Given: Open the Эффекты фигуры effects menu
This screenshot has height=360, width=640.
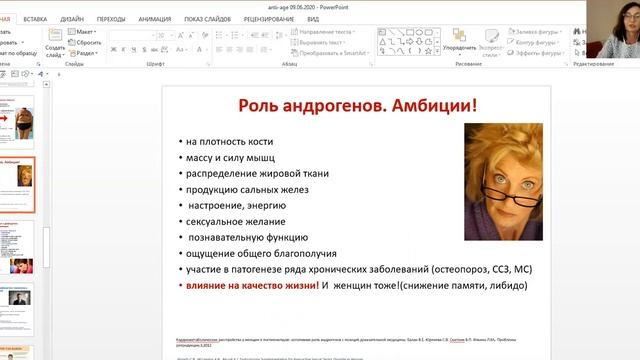Looking at the screenshot, I should (536, 53).
